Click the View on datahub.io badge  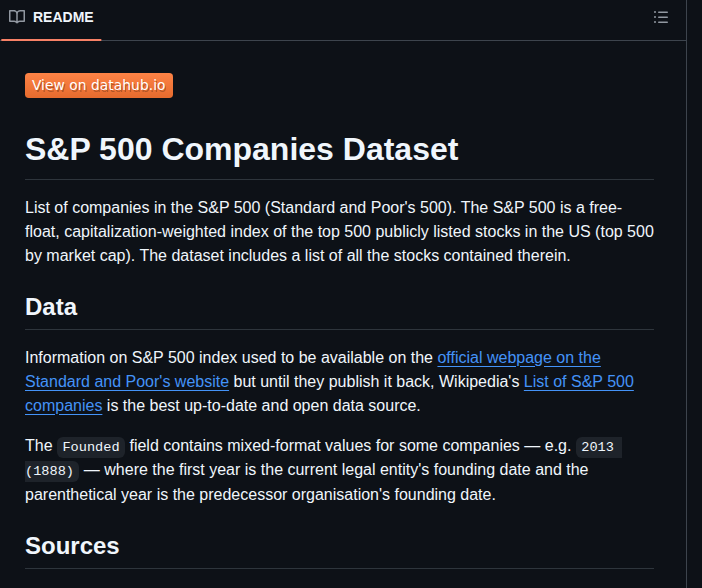99,85
